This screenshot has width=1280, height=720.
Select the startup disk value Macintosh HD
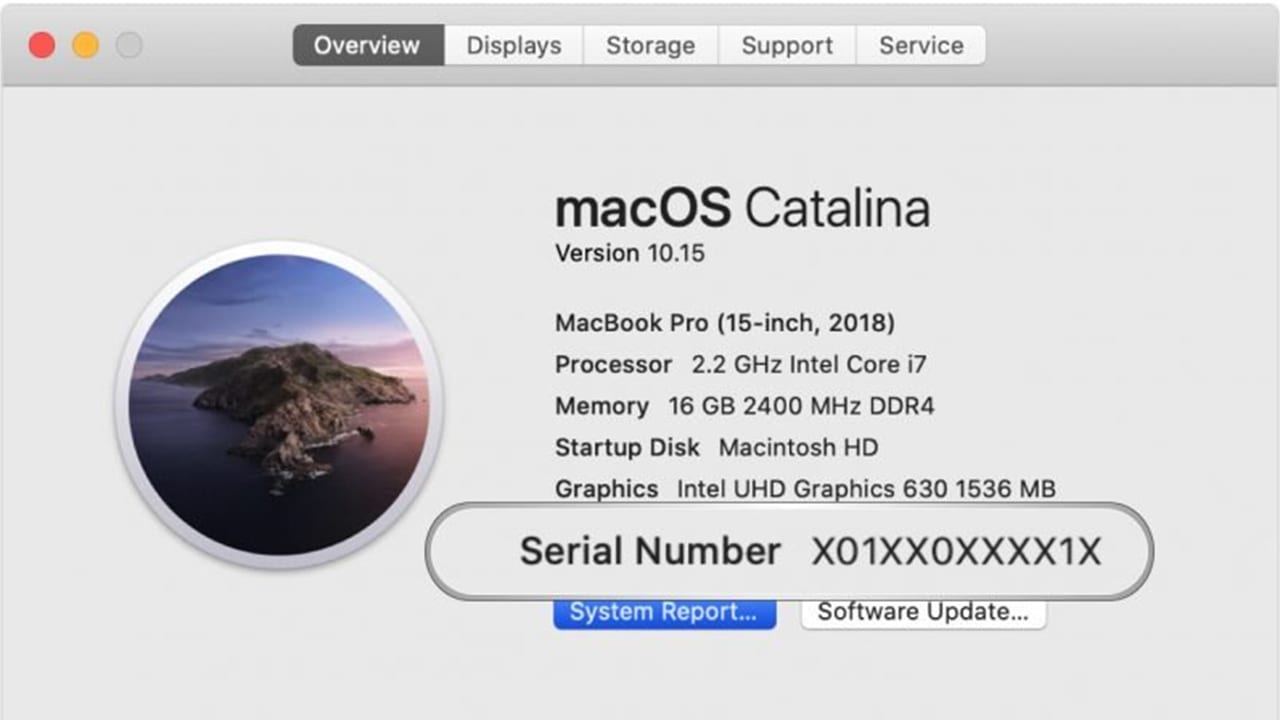click(799, 448)
